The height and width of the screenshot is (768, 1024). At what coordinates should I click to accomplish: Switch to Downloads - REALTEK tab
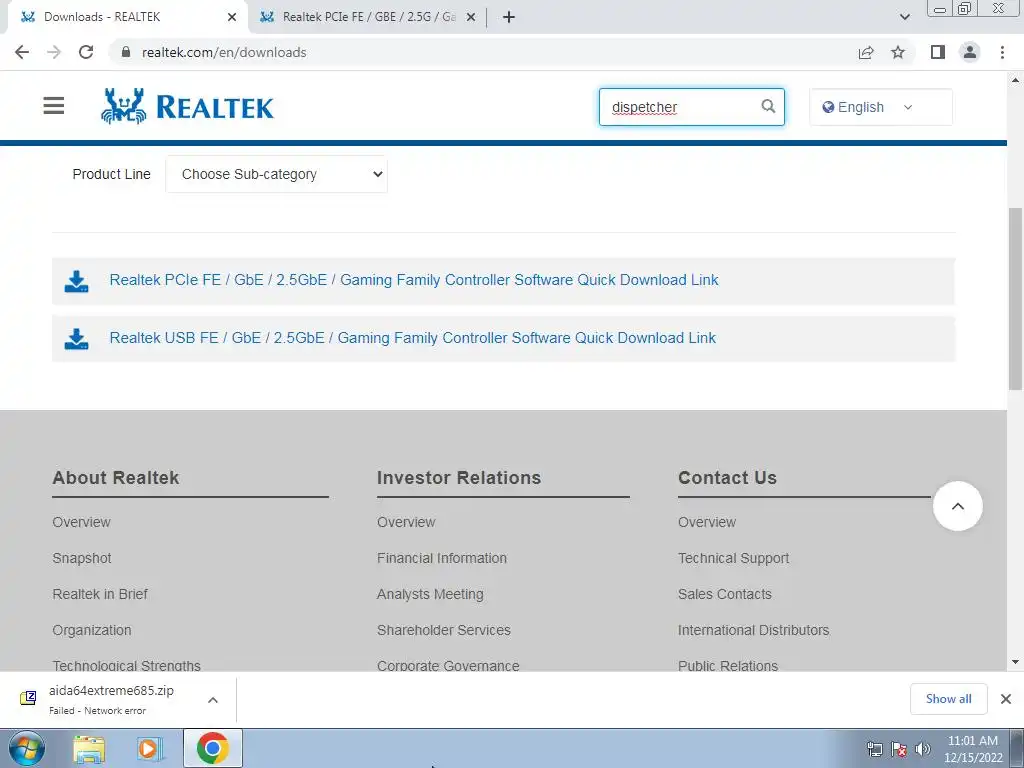point(127,17)
